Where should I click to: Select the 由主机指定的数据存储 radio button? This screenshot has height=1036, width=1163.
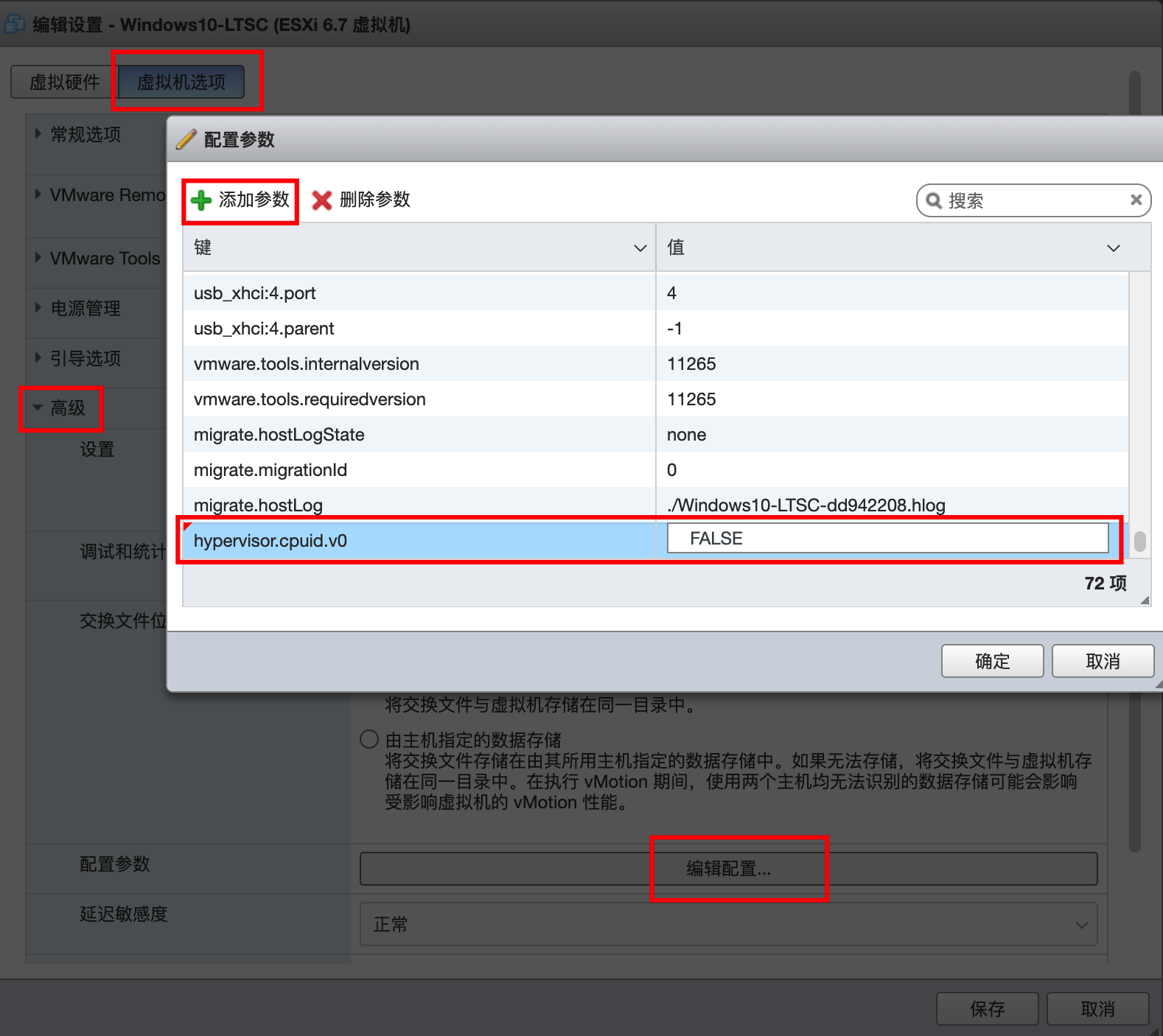[x=369, y=739]
